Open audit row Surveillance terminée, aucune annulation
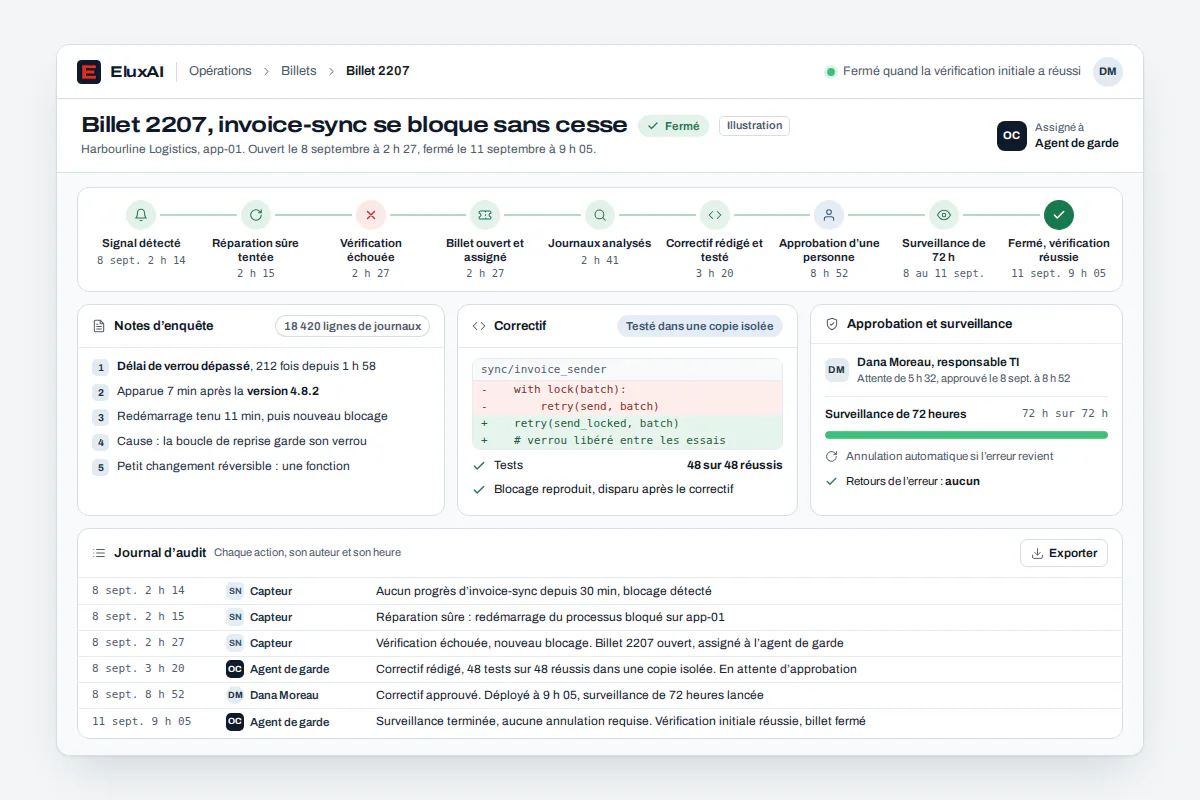The width and height of the screenshot is (1200, 800). tap(600, 721)
